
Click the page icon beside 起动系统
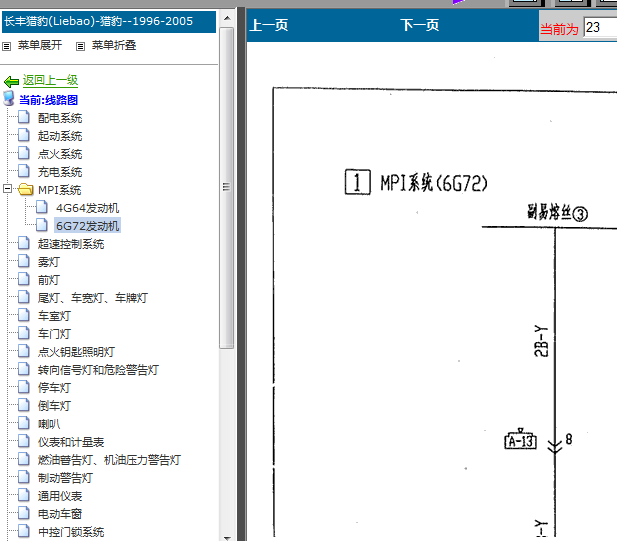click(24, 135)
